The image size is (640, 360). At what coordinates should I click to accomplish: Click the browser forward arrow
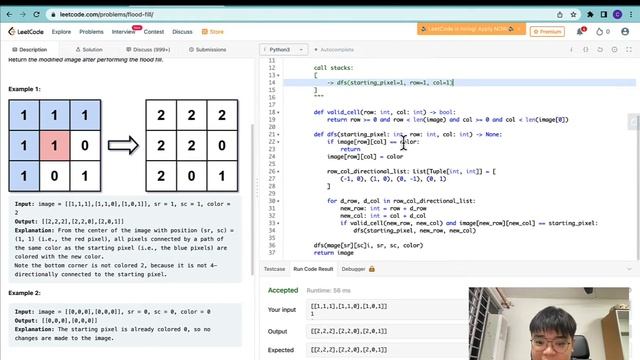(23, 14)
